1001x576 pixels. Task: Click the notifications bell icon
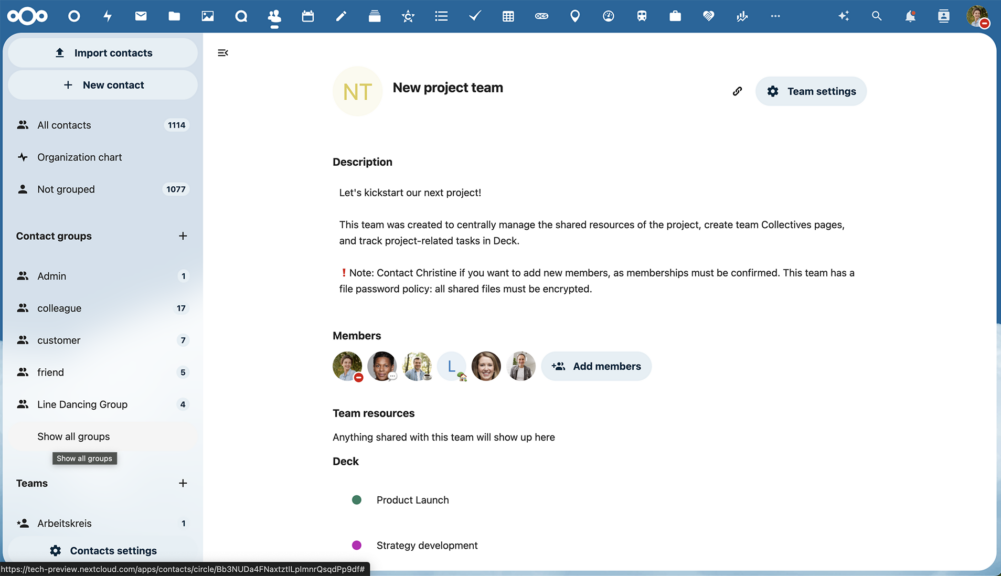[x=909, y=15]
